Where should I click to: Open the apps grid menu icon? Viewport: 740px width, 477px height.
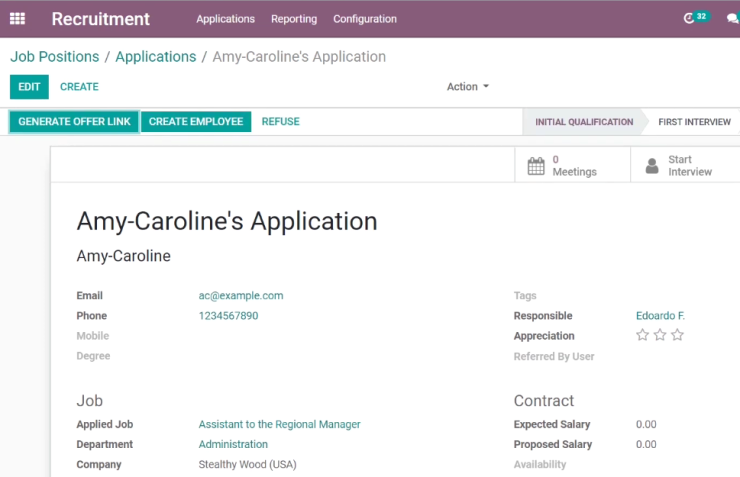pyautogui.click(x=17, y=18)
